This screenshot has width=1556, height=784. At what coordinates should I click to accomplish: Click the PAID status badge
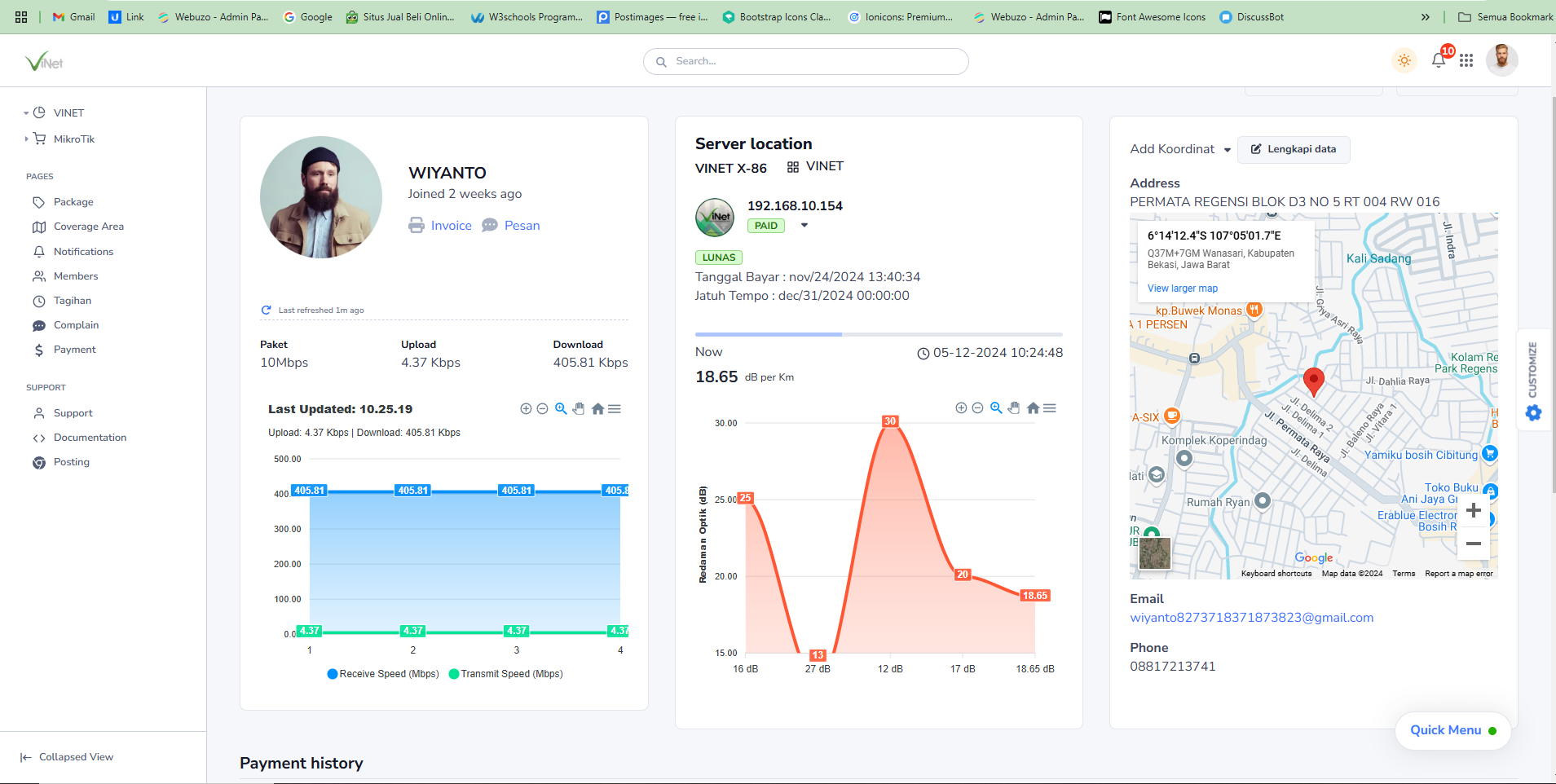[766, 226]
